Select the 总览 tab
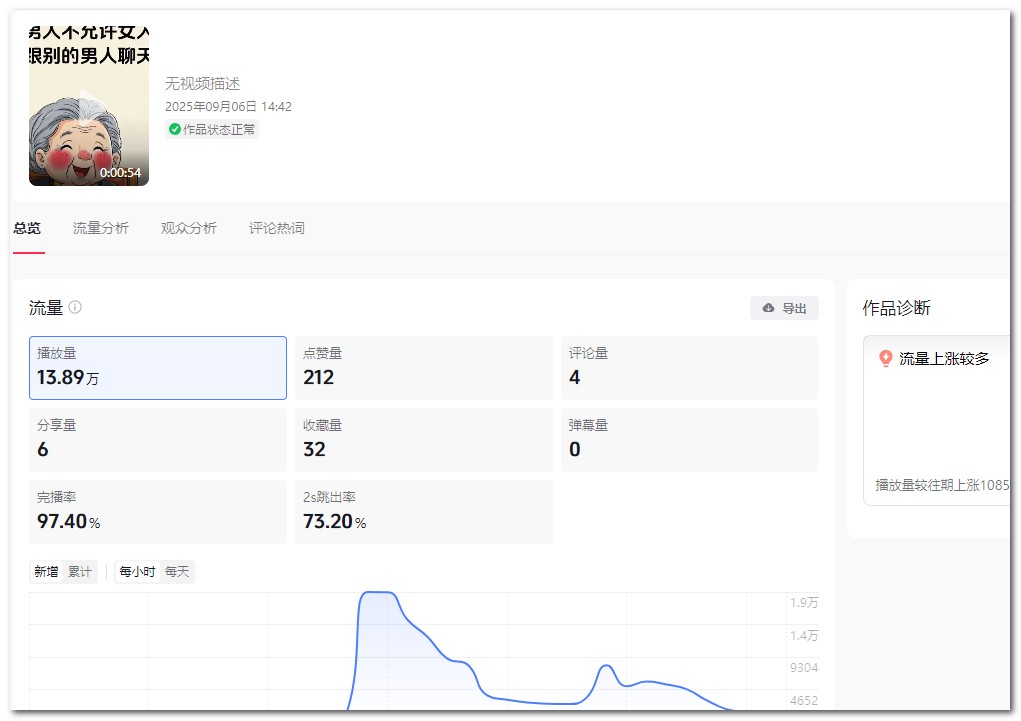Screen dimensions: 1021x721 pos(27,228)
